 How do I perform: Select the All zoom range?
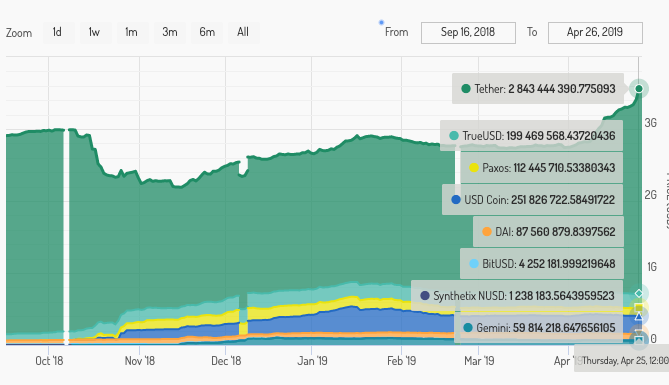(x=243, y=32)
